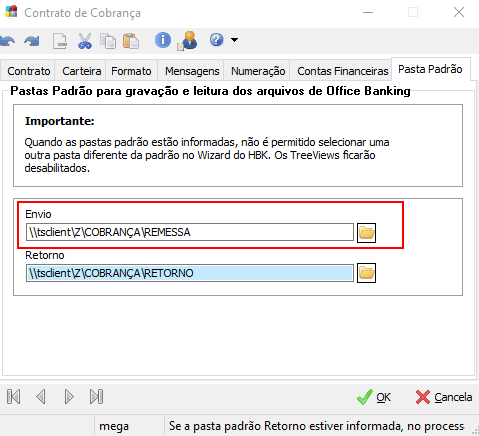Screen dimensions: 479x436
Task: Jump to the last record navigation arrow
Action: tap(97, 397)
